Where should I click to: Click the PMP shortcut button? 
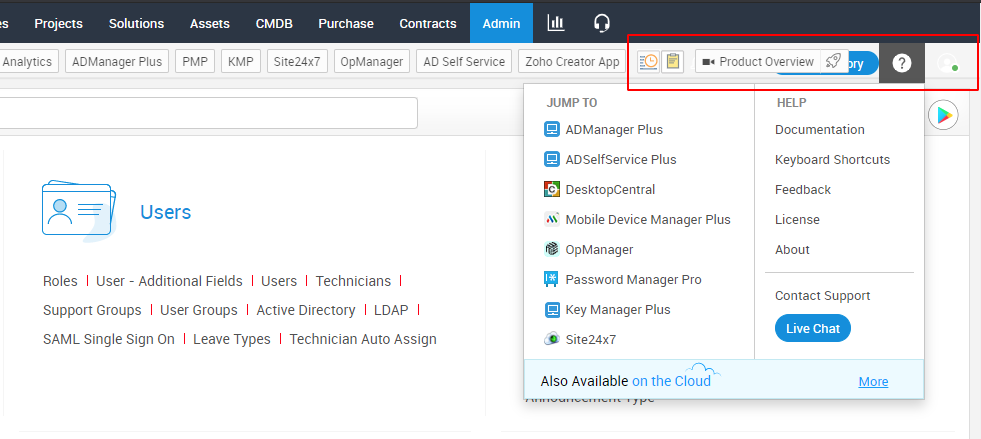point(195,62)
